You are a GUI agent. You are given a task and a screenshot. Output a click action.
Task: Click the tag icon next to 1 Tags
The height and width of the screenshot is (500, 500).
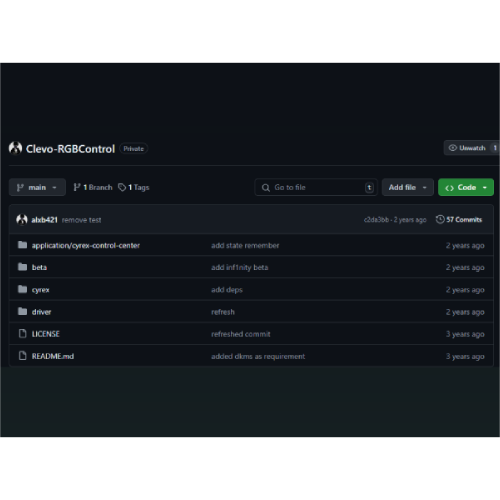(x=122, y=187)
